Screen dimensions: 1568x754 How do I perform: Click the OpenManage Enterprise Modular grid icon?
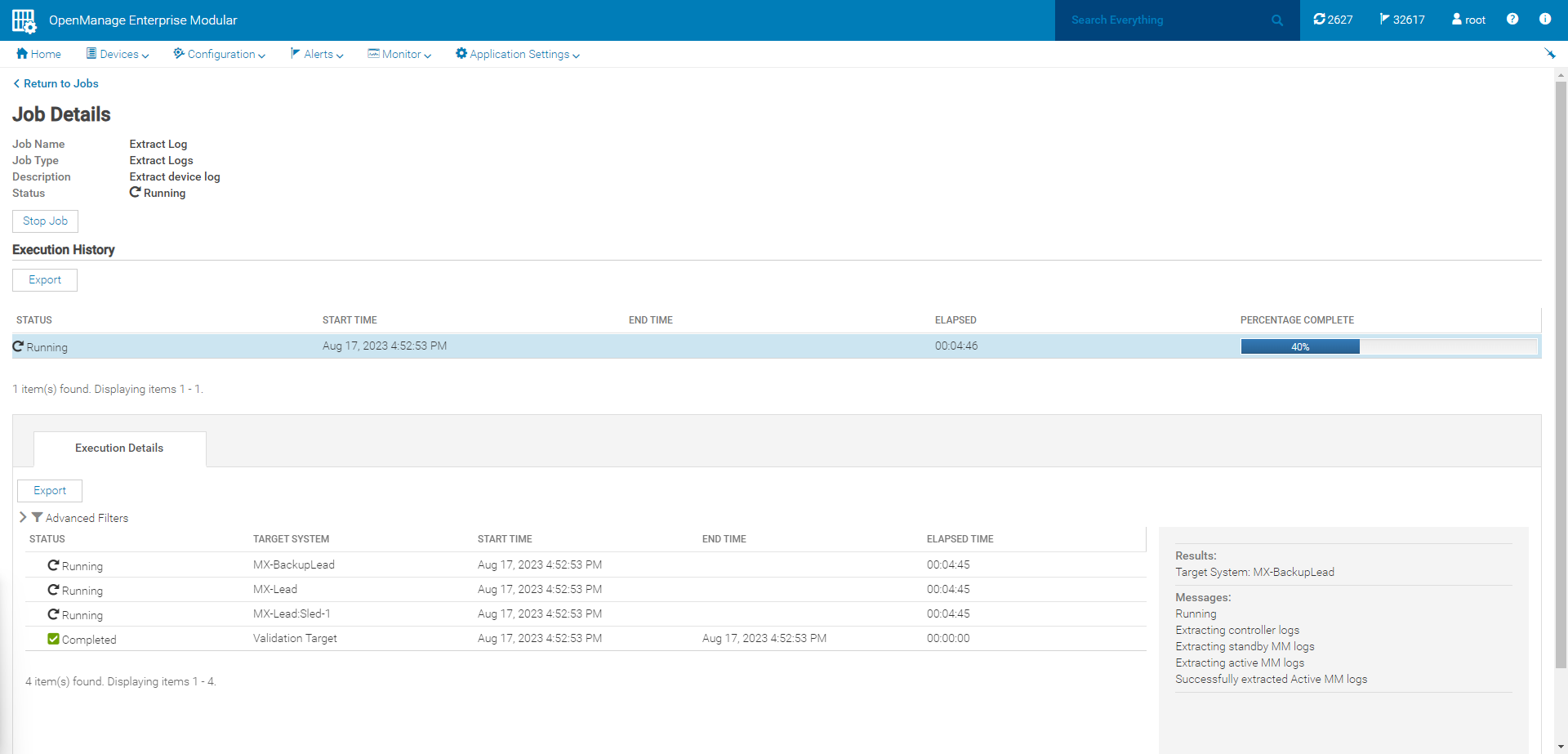(x=23, y=20)
